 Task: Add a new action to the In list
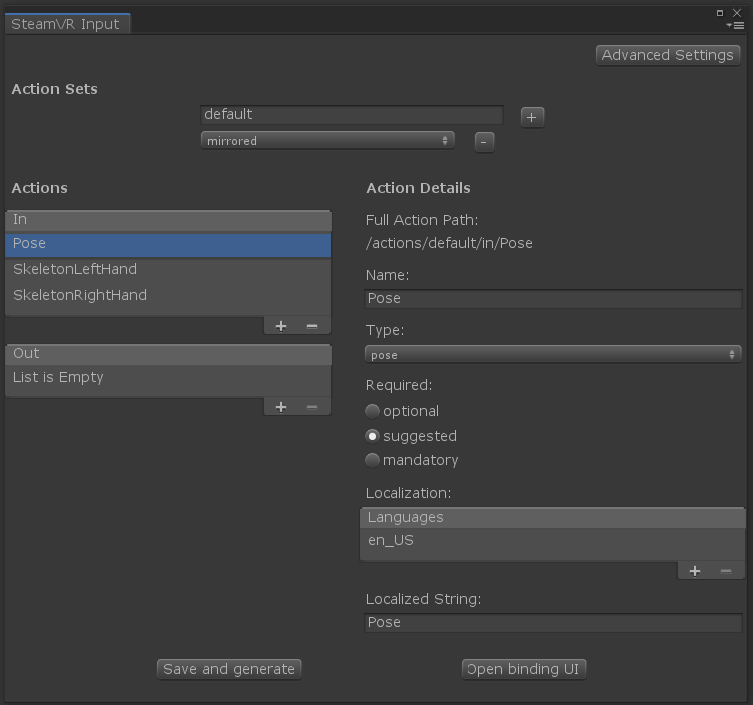[281, 327]
